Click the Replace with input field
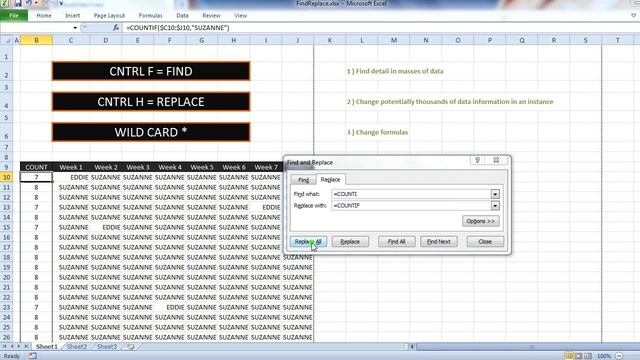Image resolution: width=640 pixels, height=360 pixels. pos(411,206)
